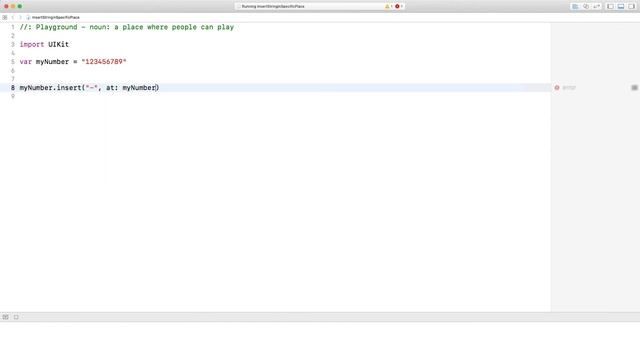Viewport: 640px width, 360px height.
Task: Click the Playground comment on line 1
Action: tap(127, 27)
